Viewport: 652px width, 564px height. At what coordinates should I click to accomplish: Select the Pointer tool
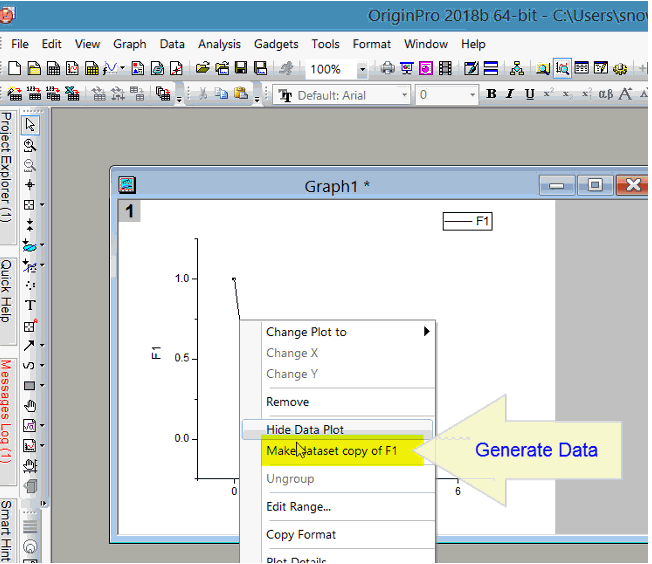[x=30, y=125]
